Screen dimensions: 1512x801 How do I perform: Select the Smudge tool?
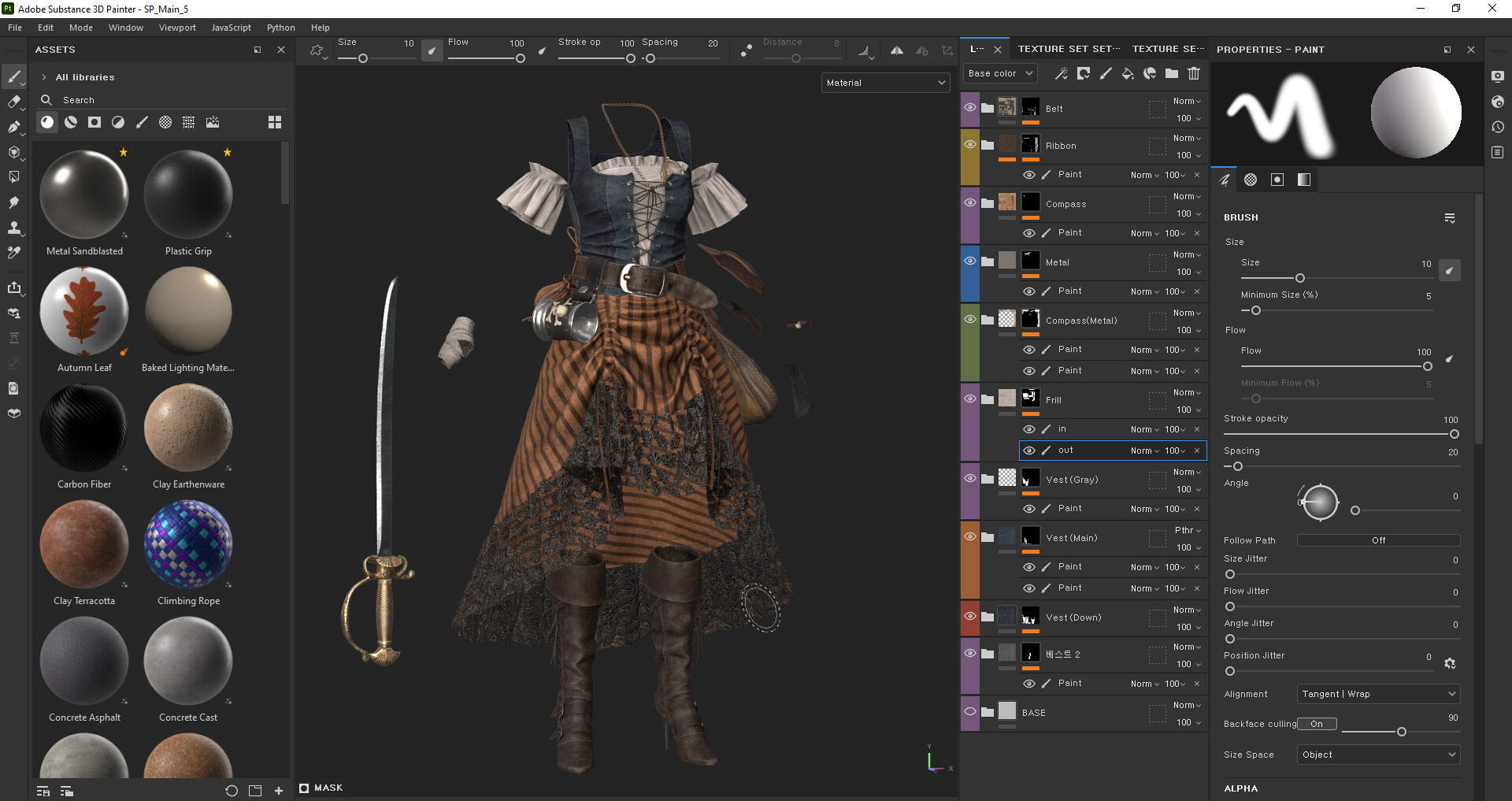click(x=13, y=202)
